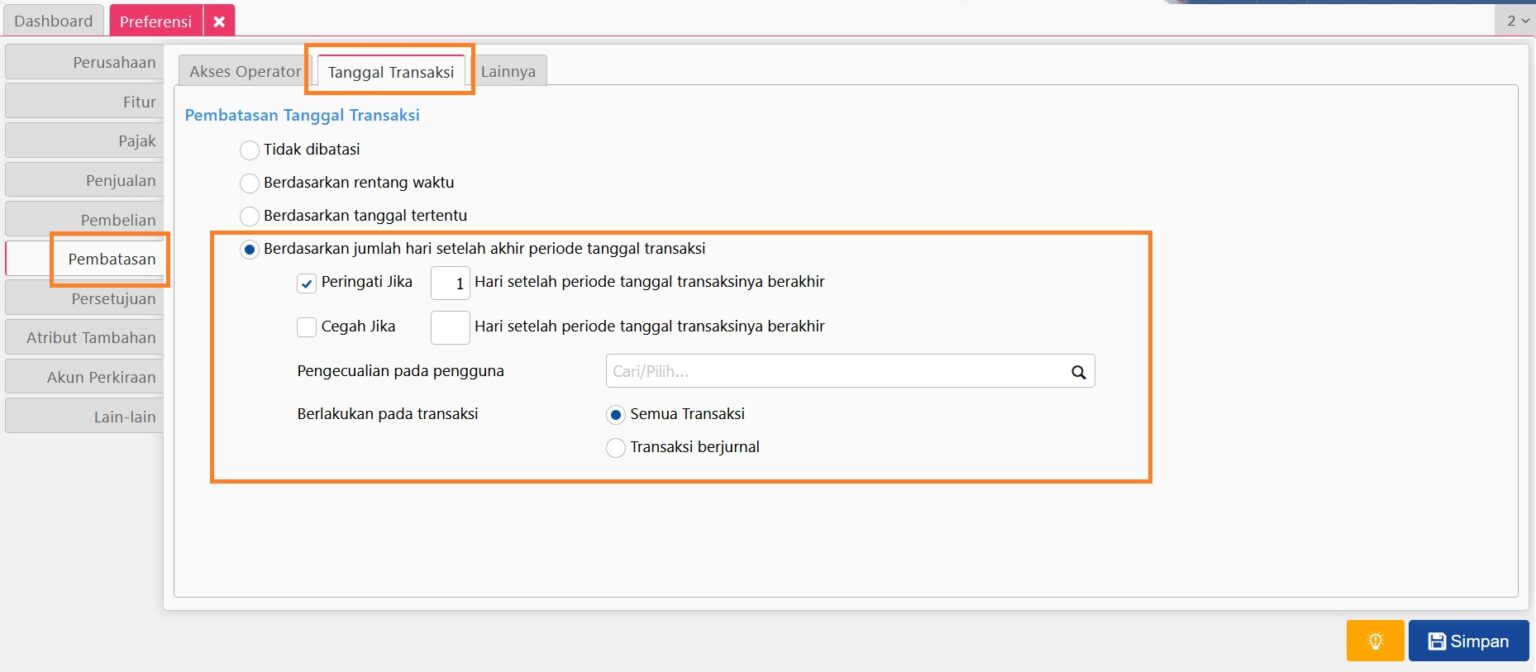Uncheck the Peringati Jika checkbox
The width and height of the screenshot is (1536, 672).
click(x=306, y=282)
